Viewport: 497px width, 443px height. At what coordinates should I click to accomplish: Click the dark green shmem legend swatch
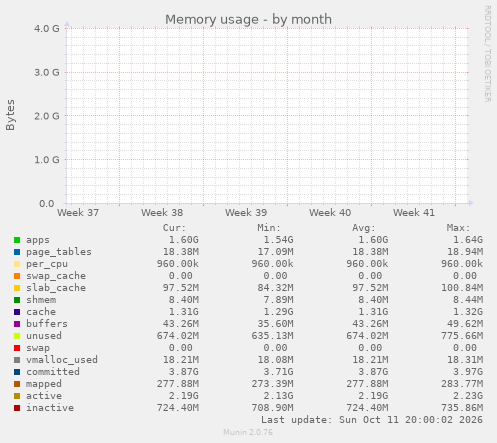(x=17, y=300)
